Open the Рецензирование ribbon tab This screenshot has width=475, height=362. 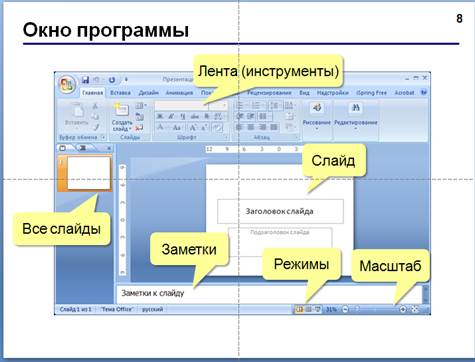pos(269,93)
